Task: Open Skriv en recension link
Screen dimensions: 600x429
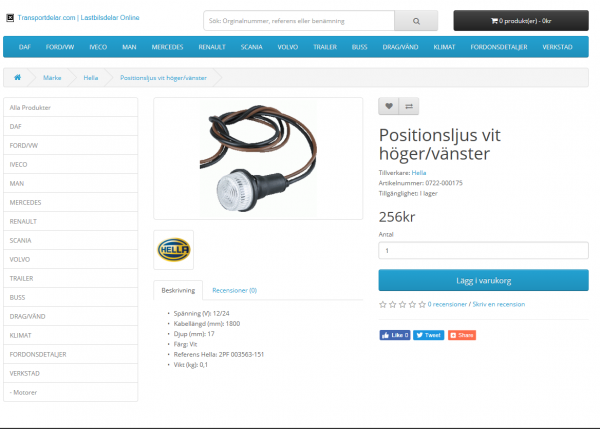Action: coord(499,304)
